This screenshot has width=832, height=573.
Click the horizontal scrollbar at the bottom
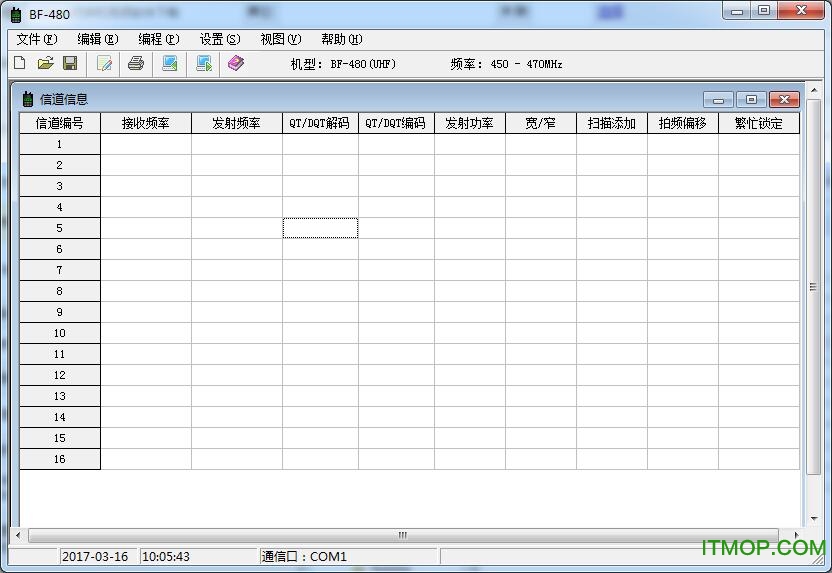[x=403, y=535]
